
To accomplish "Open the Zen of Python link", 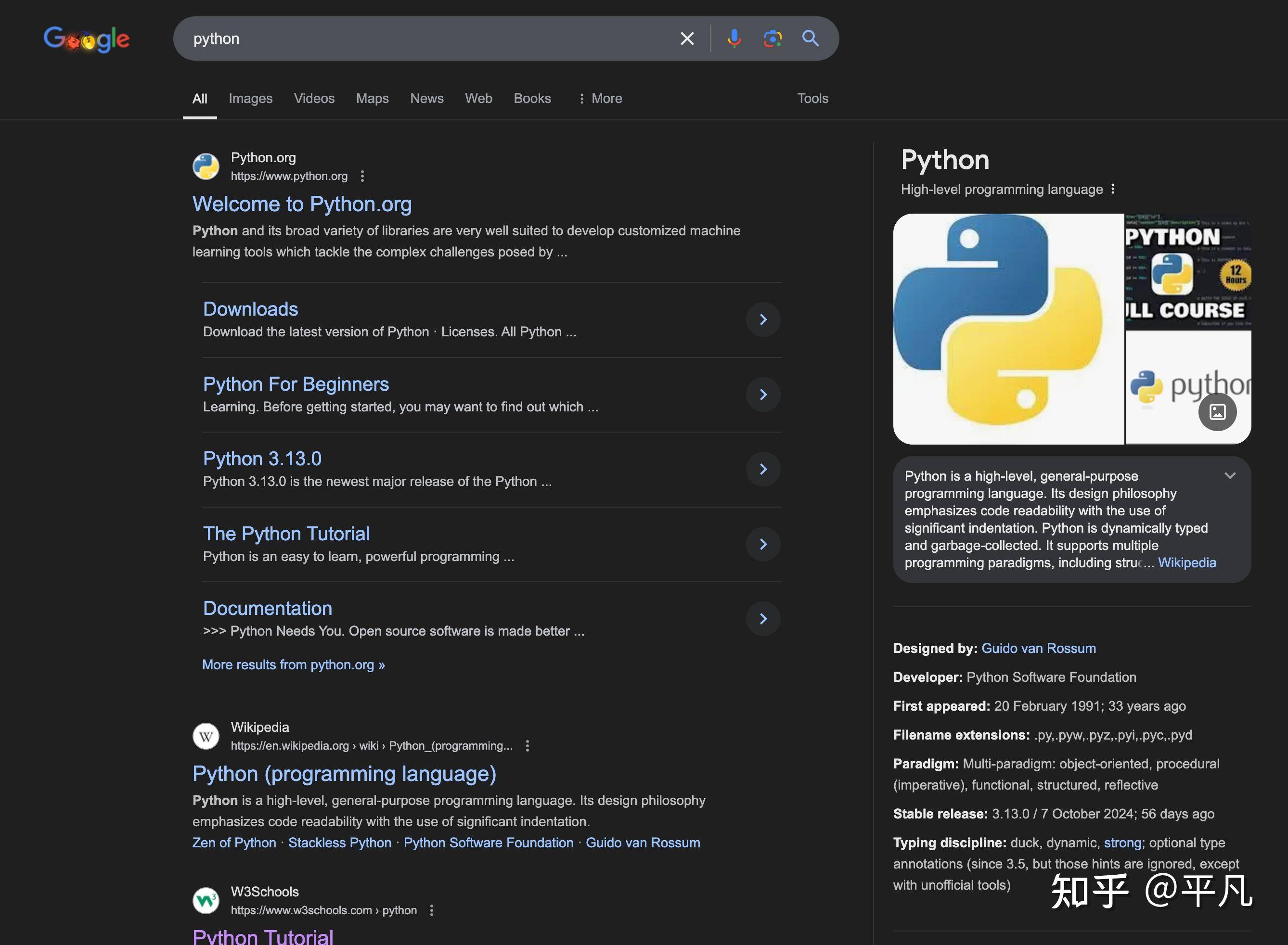I will (x=234, y=843).
